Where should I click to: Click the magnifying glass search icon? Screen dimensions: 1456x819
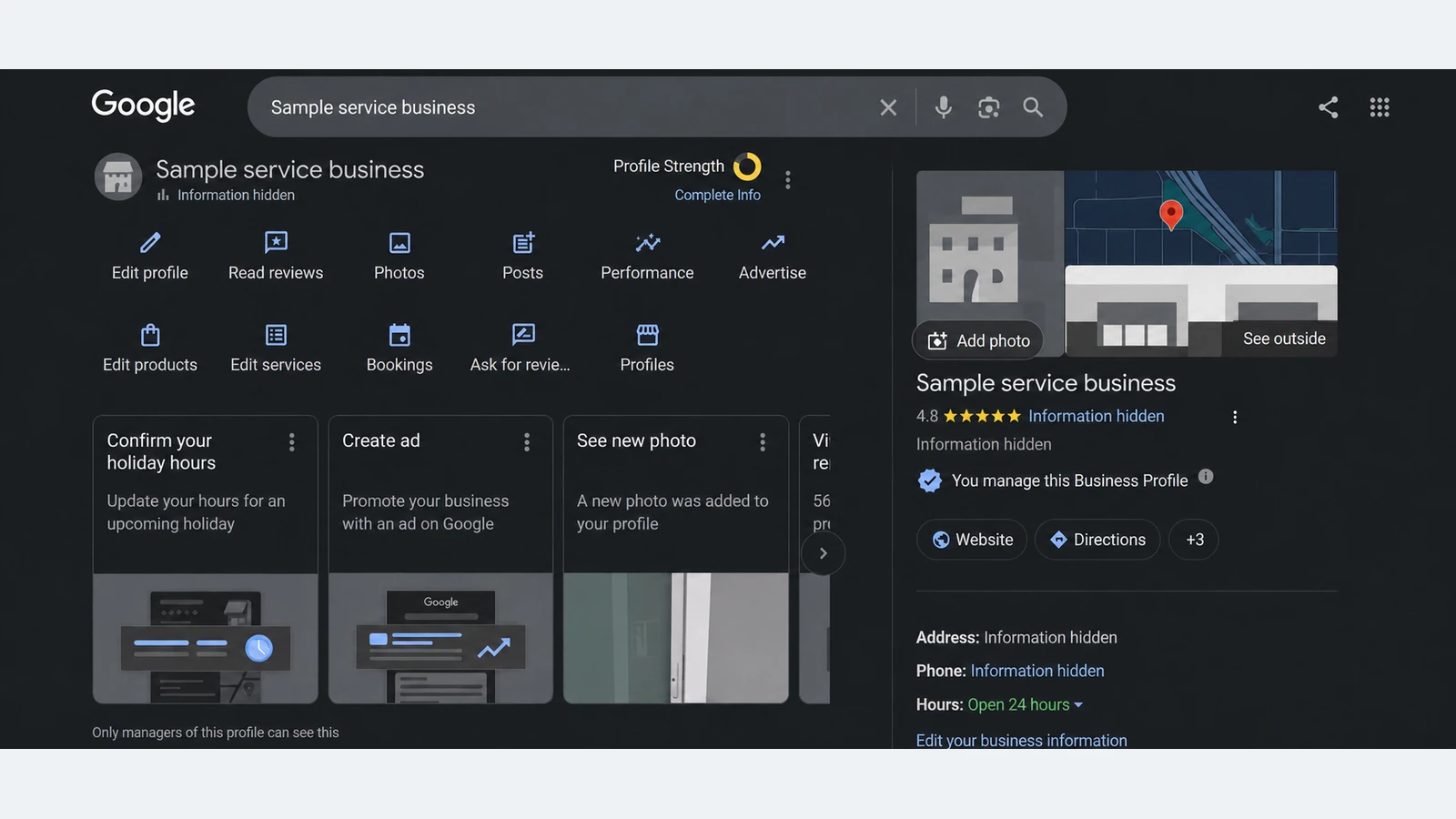pos(1033,107)
